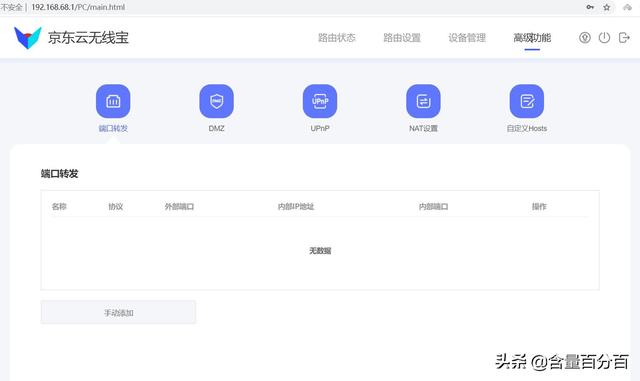Click the 协议 column header
Image resolution: width=640 pixels, height=381 pixels.
pyautogui.click(x=116, y=206)
